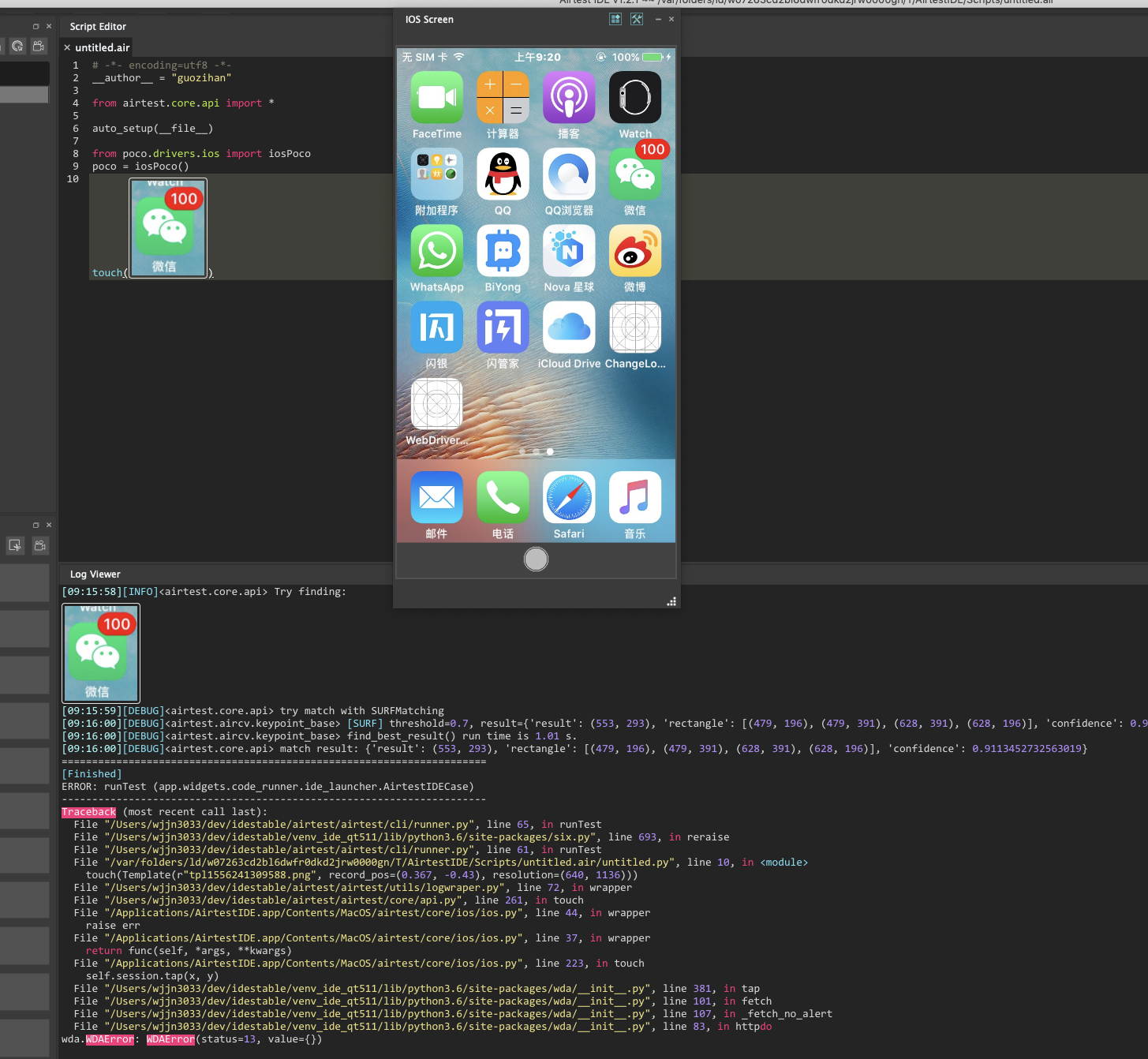The width and height of the screenshot is (1148, 1059).
Task: Open the Calculator (计算器) app
Action: (503, 99)
